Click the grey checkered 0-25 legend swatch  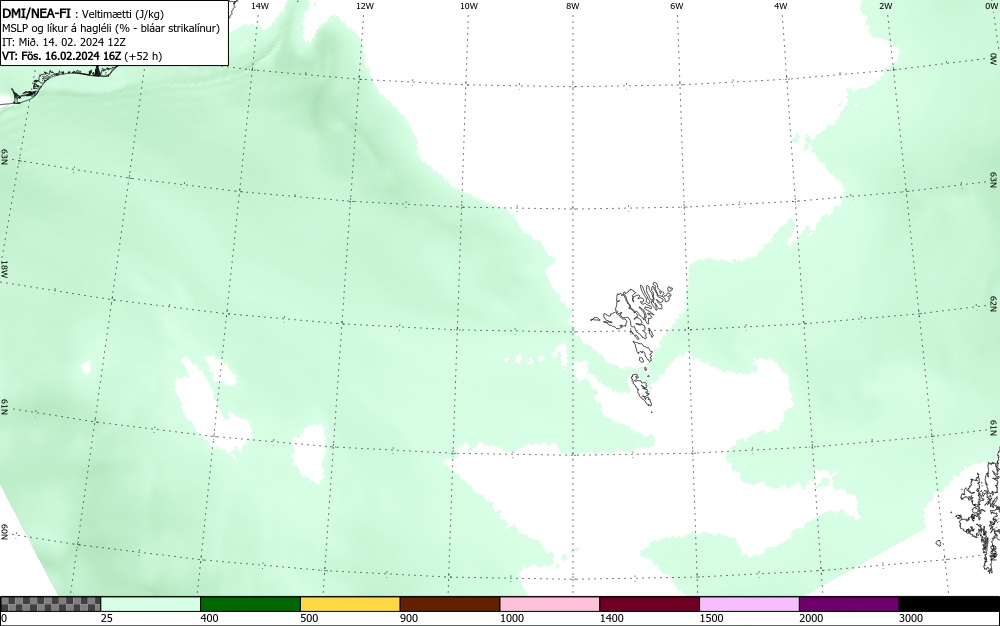coord(50,604)
